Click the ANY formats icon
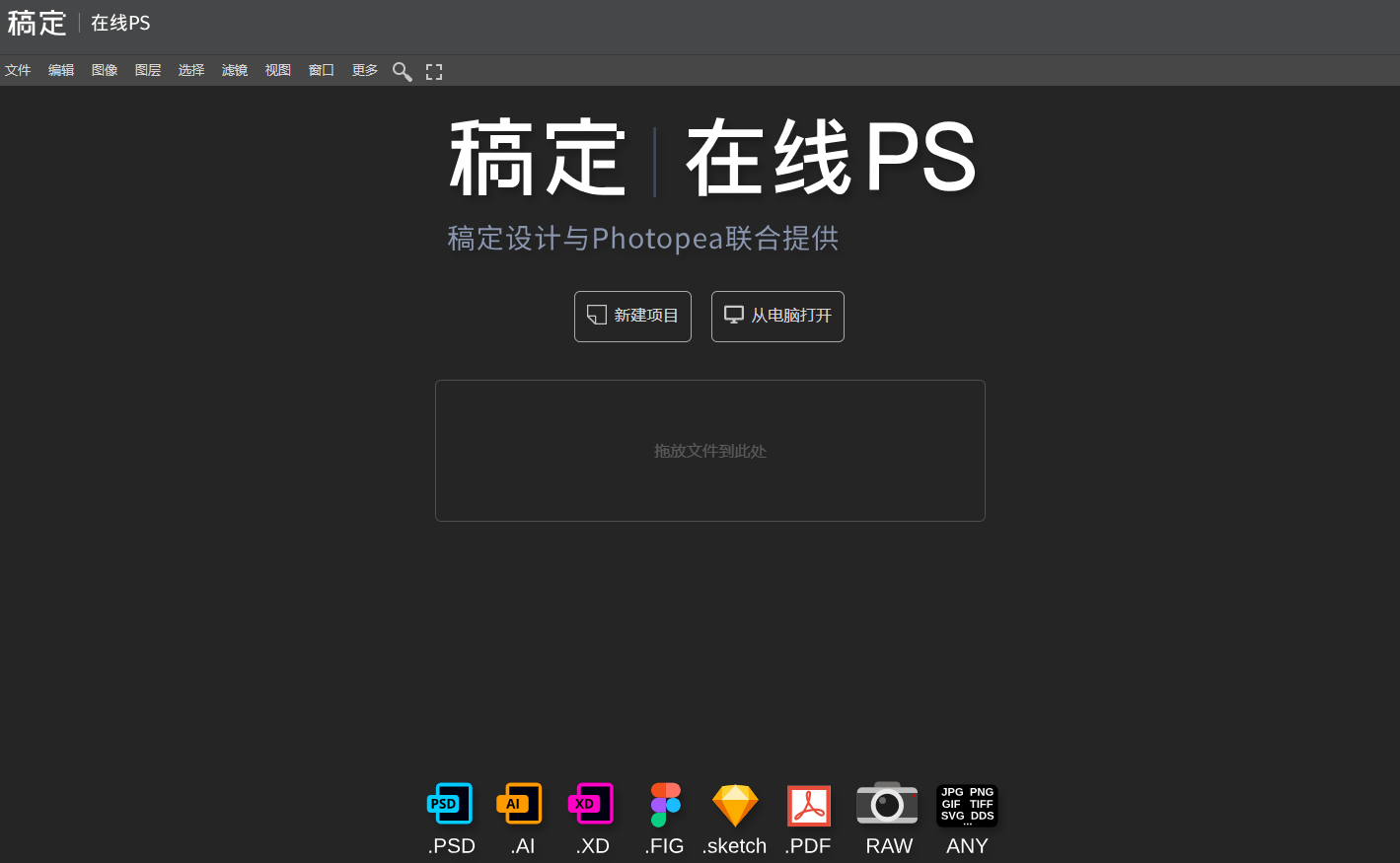Screen dimensions: 1400x863 (967, 805)
